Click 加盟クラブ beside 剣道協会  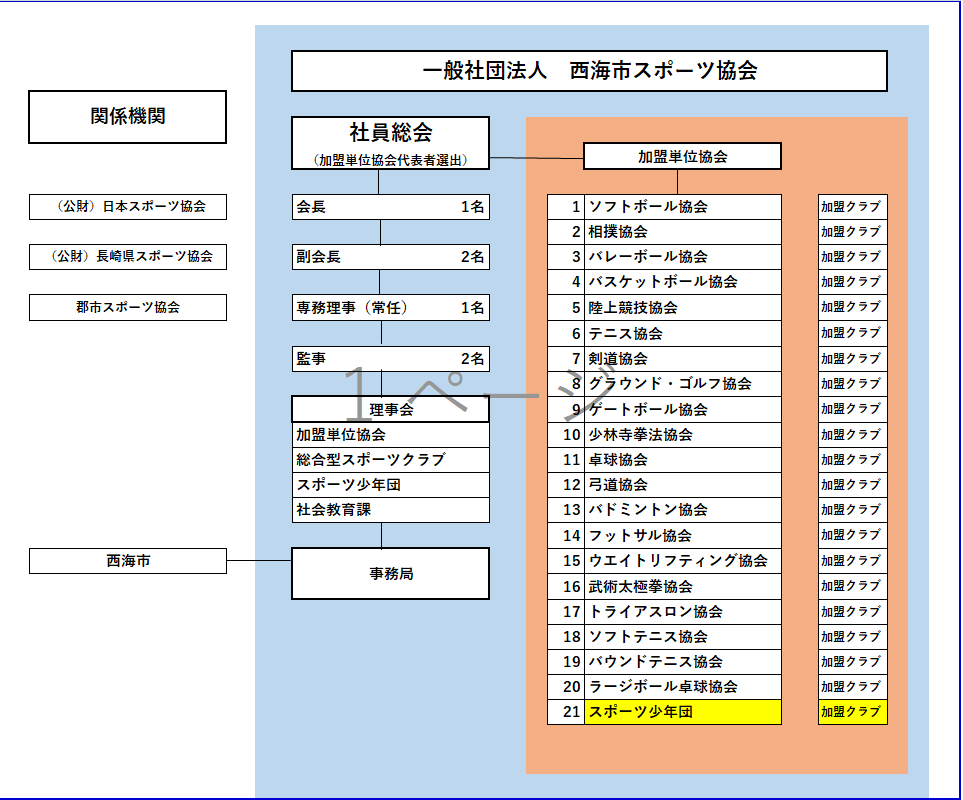[x=852, y=359]
